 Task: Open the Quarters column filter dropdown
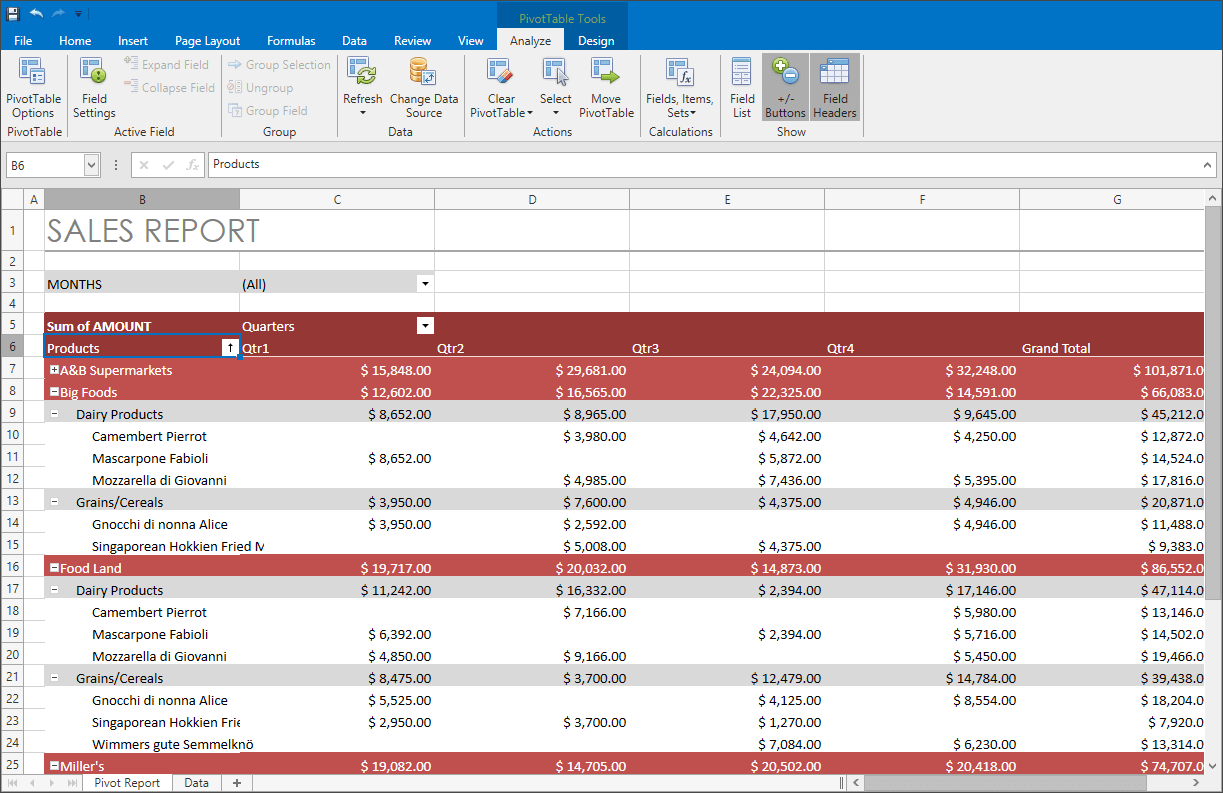point(426,326)
